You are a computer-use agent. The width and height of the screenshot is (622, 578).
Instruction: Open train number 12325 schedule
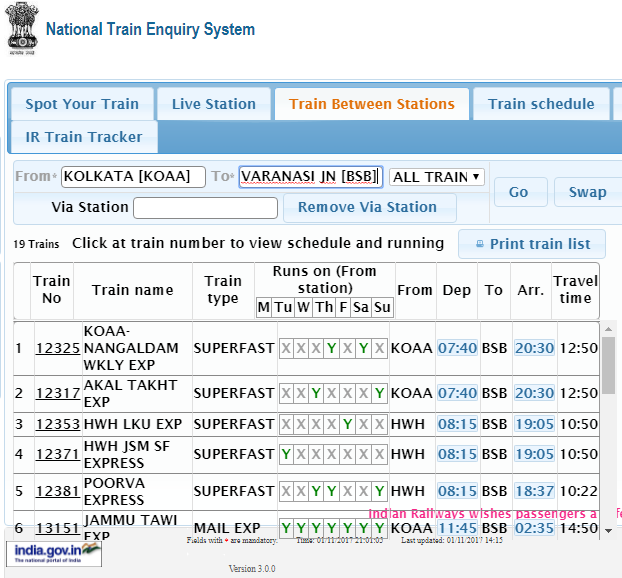[58, 348]
